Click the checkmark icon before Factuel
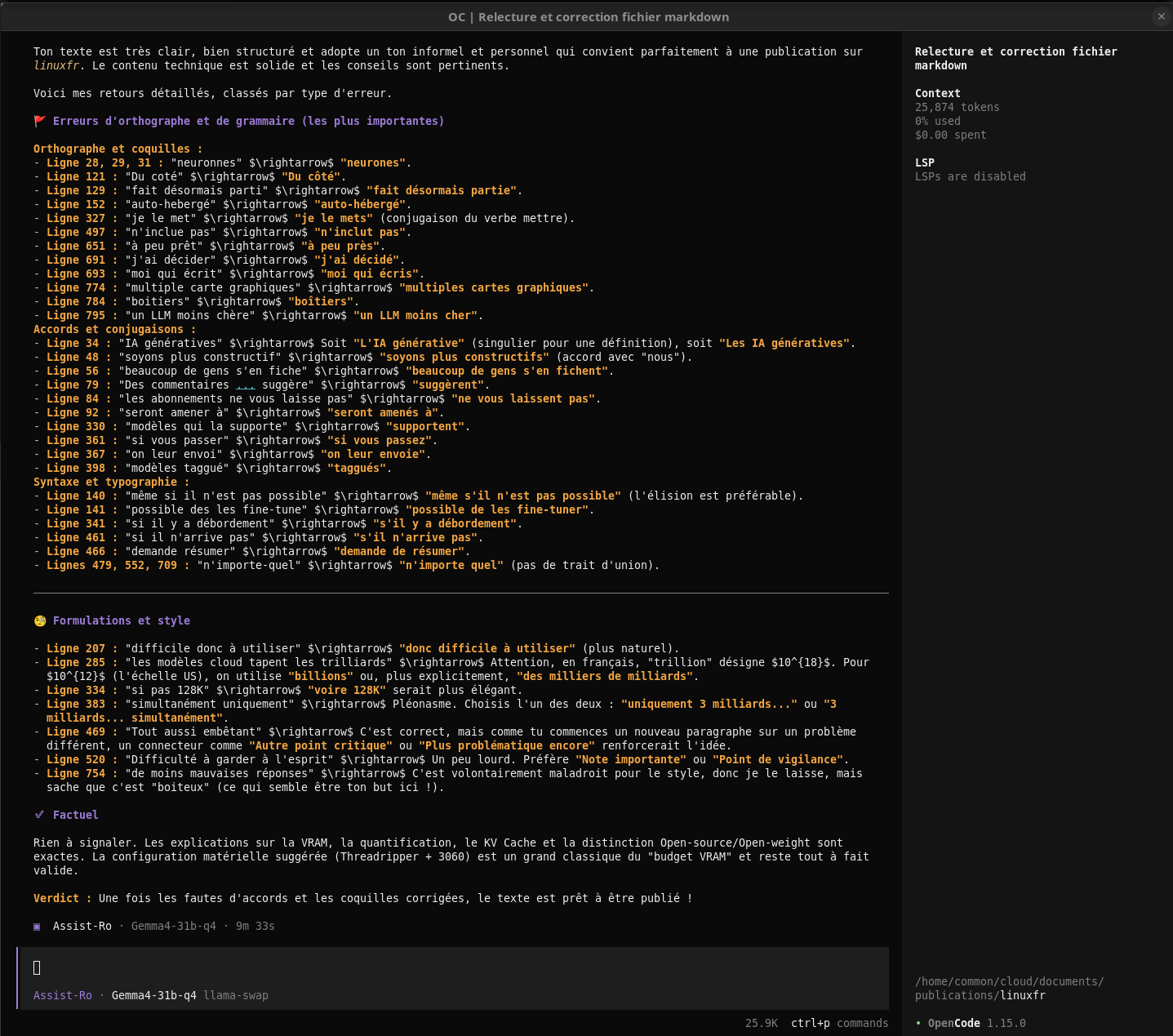The height and width of the screenshot is (1036, 1173). (x=39, y=815)
